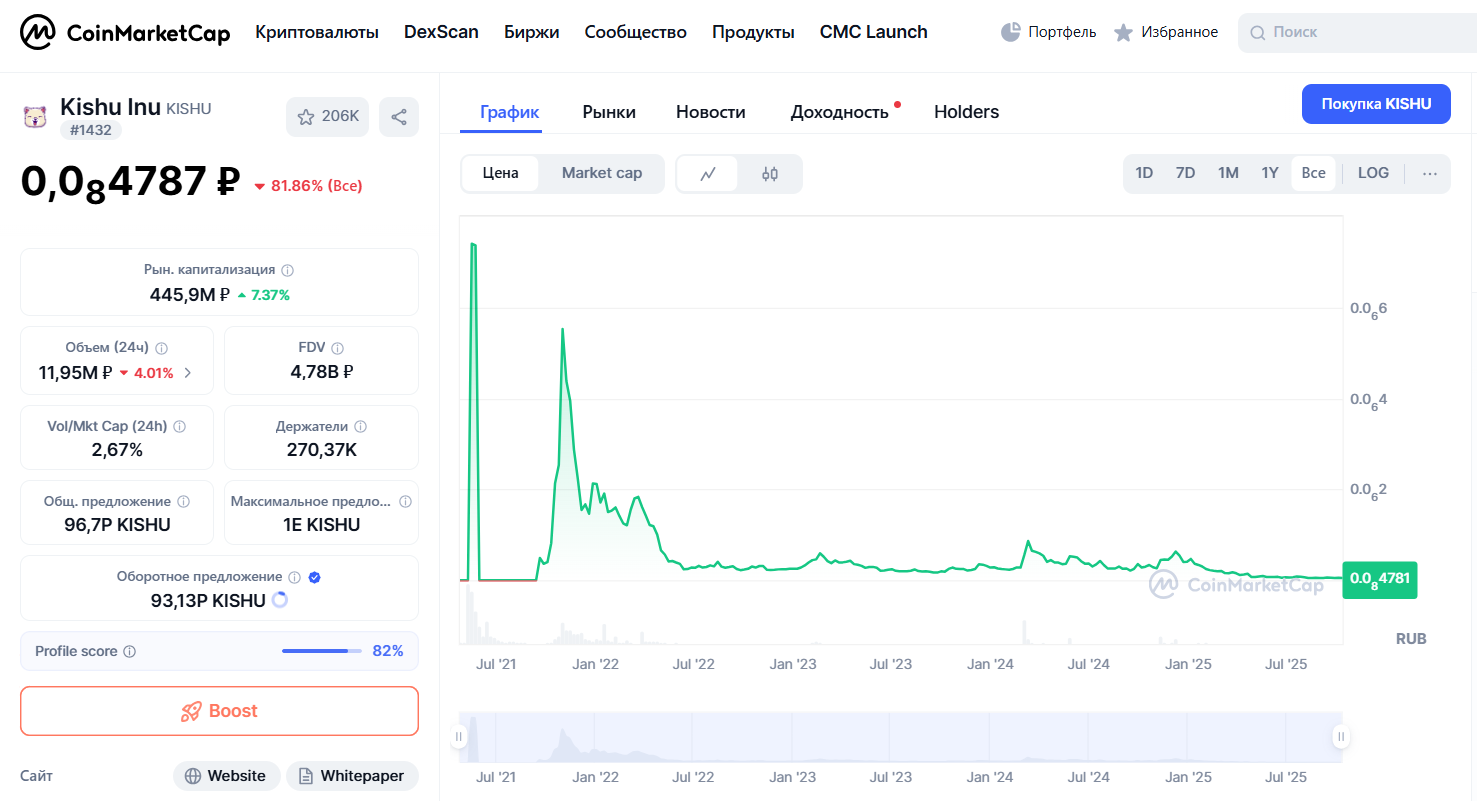Click the Портфель pie chart icon
Image resolution: width=1477 pixels, height=801 pixels.
tap(1011, 32)
